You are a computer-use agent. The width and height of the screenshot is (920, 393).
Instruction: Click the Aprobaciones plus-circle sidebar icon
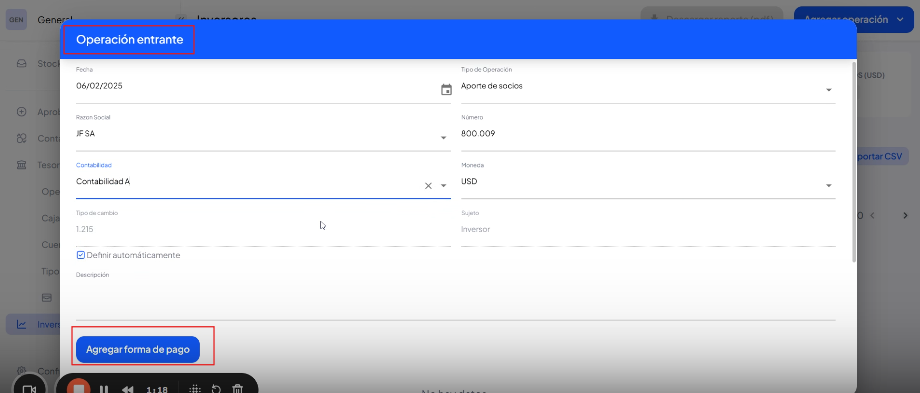click(x=22, y=111)
